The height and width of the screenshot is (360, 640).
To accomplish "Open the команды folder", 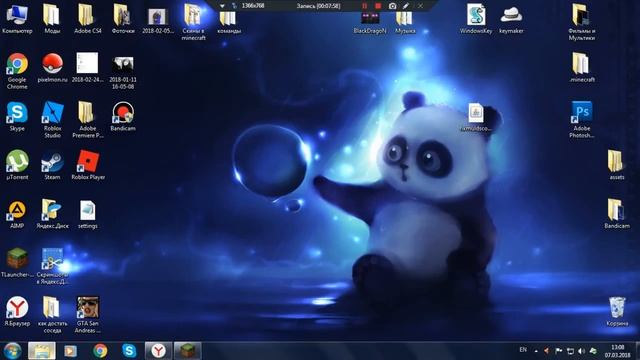I will tap(229, 21).
